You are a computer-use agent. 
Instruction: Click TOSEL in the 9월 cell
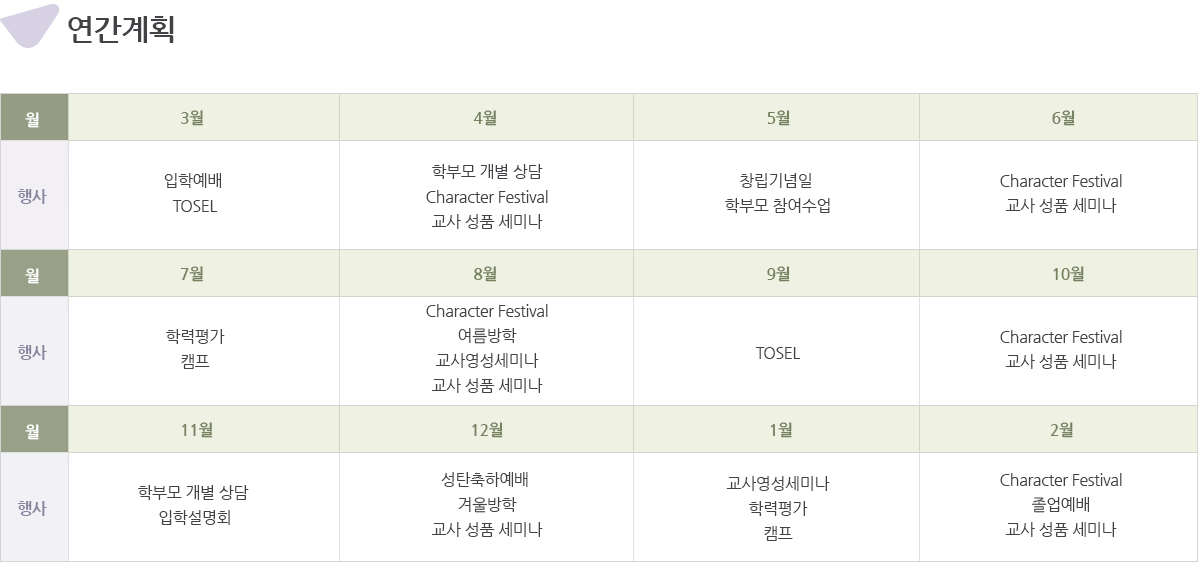(x=778, y=353)
